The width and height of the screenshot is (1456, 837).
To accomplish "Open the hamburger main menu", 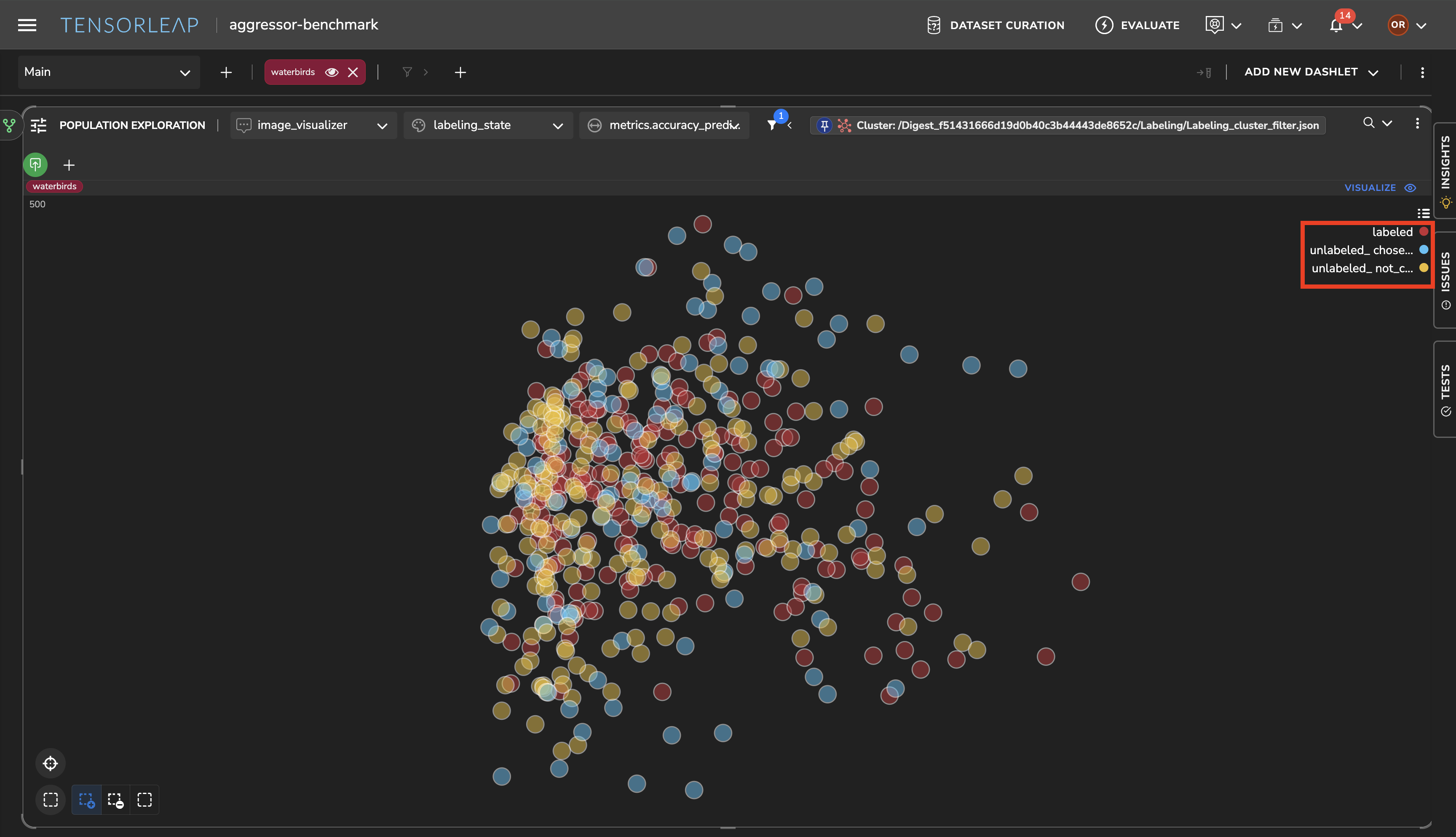I will pos(27,25).
